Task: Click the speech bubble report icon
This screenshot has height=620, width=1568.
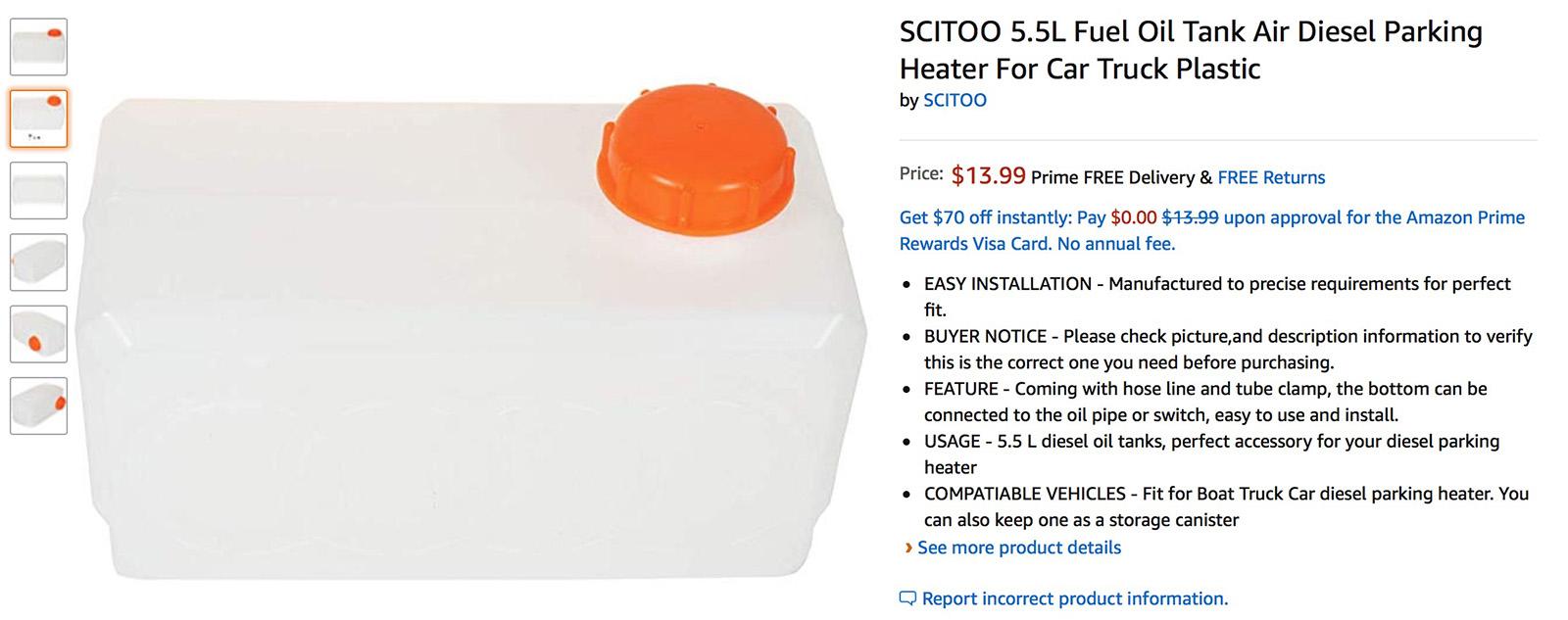Action: 907,598
